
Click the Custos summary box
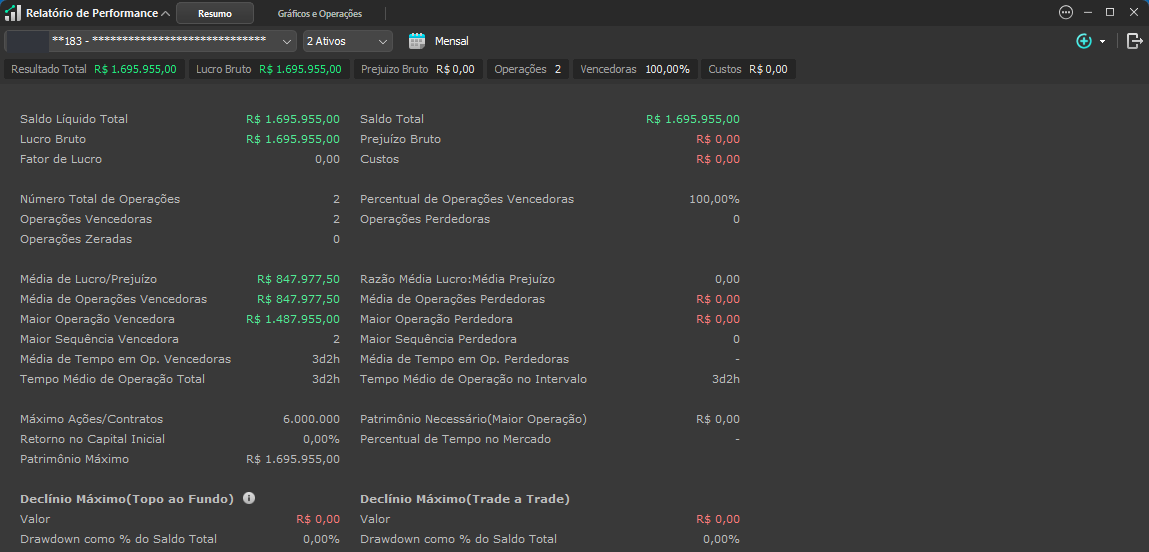(748, 70)
